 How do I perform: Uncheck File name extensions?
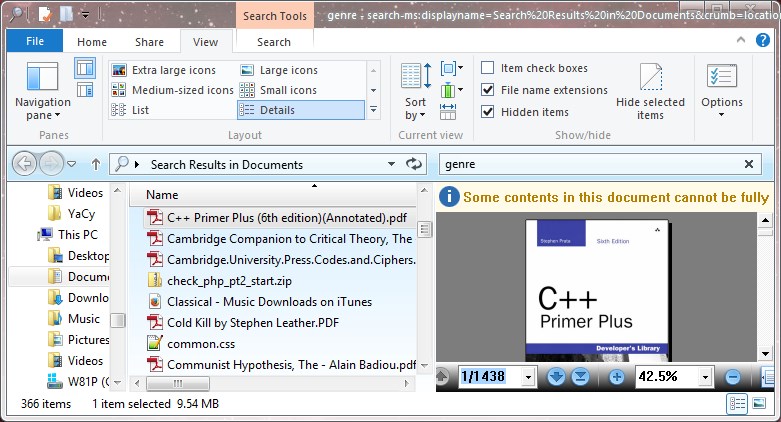tap(544, 90)
